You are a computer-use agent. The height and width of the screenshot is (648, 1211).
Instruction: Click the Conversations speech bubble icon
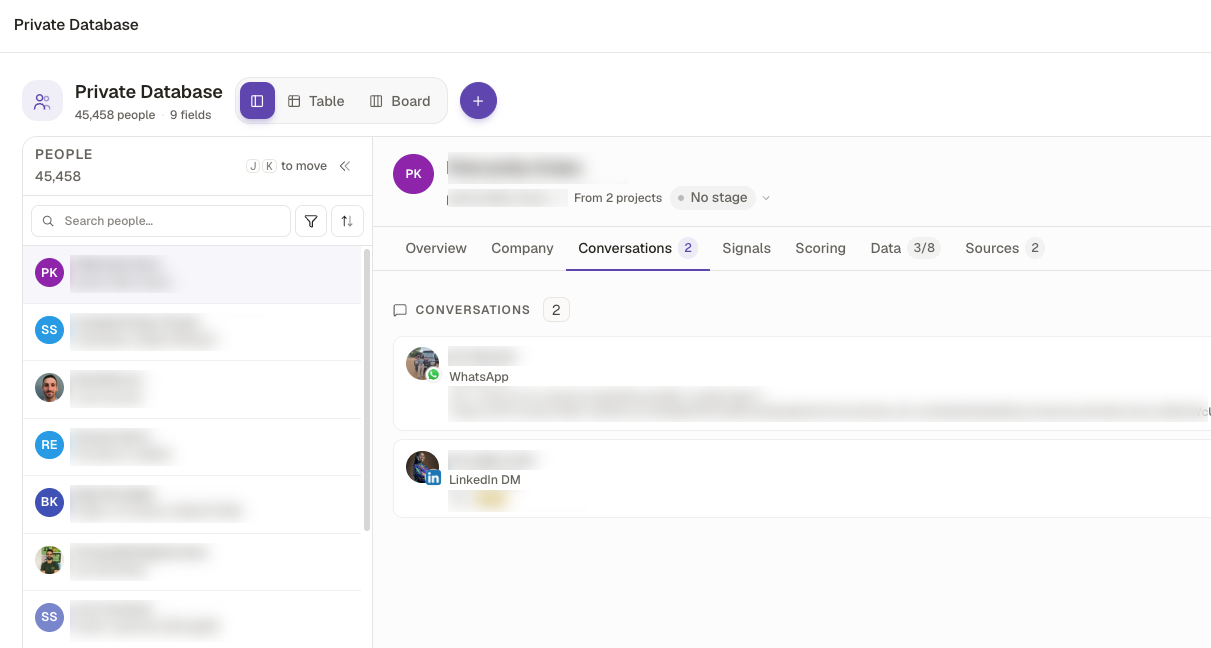(400, 310)
